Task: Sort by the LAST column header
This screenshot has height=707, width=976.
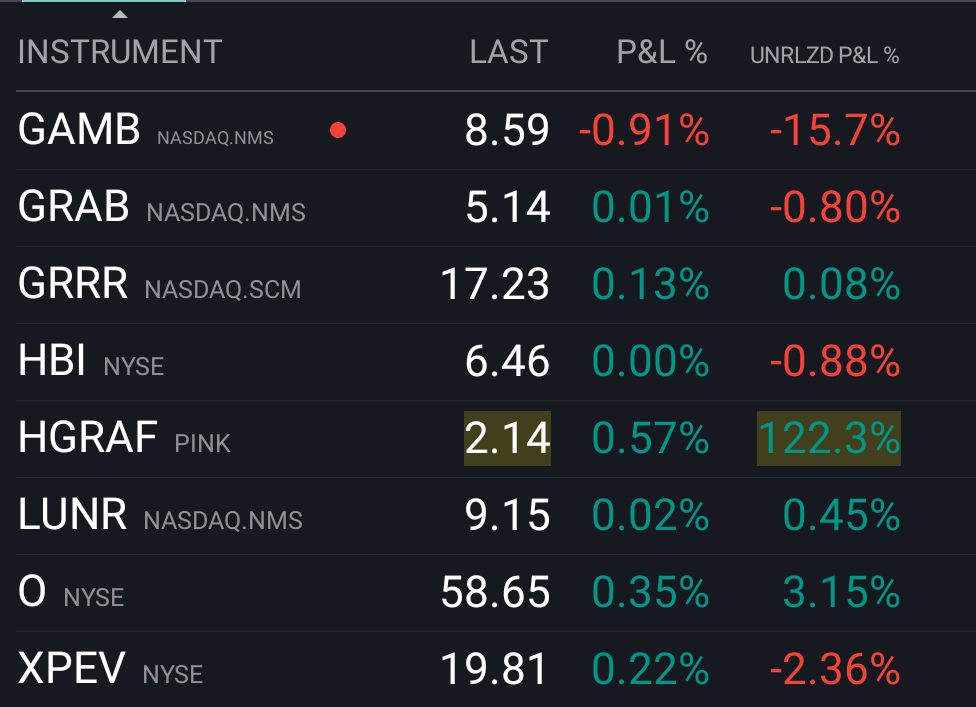Action: coord(509,52)
